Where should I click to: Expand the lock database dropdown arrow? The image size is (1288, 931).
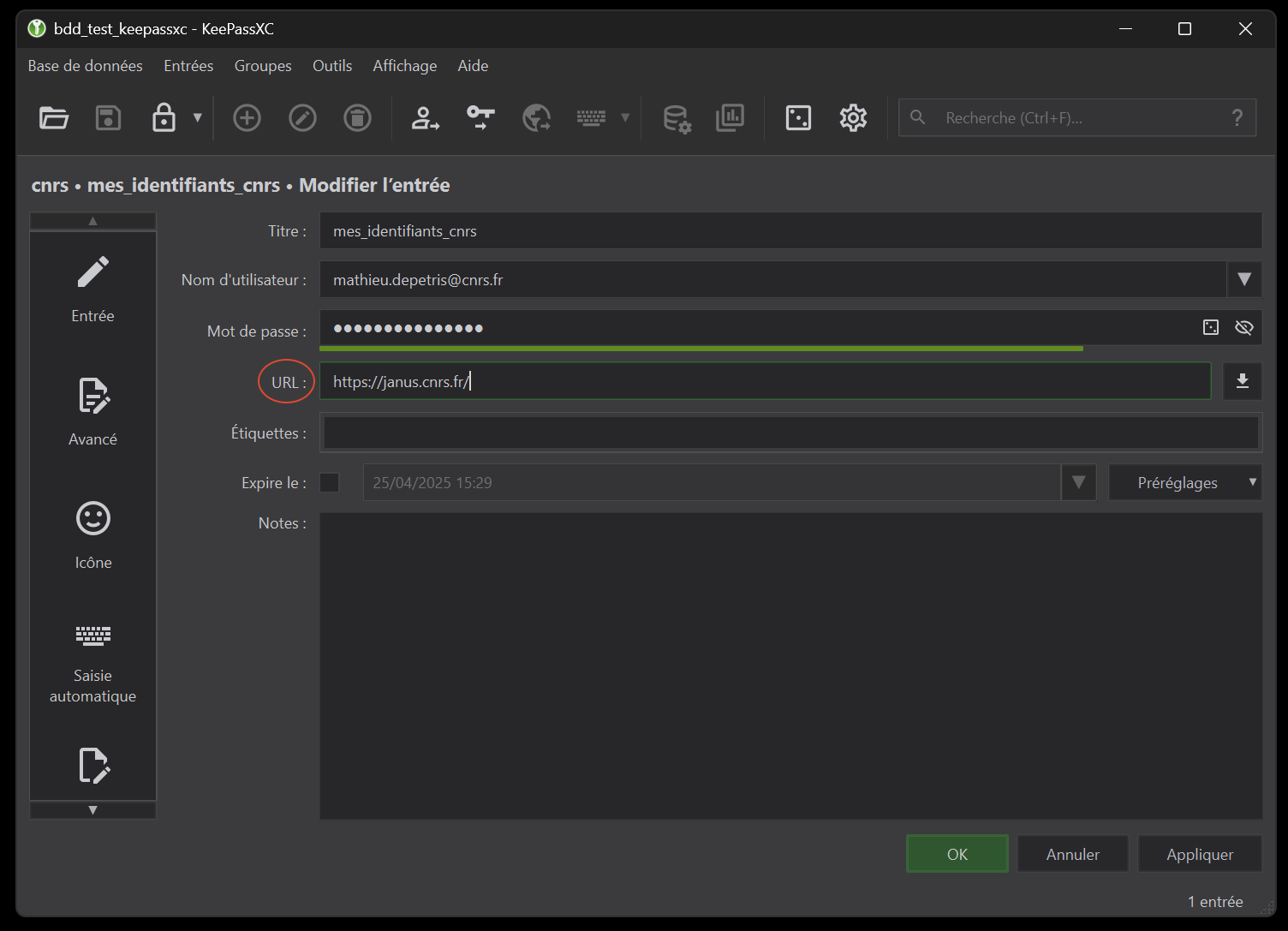point(198,117)
